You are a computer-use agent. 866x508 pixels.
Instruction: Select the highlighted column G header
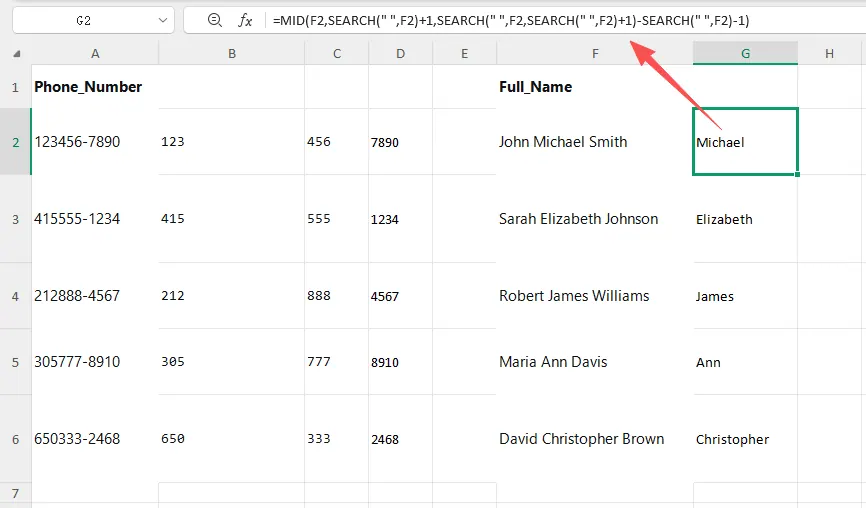click(x=745, y=54)
